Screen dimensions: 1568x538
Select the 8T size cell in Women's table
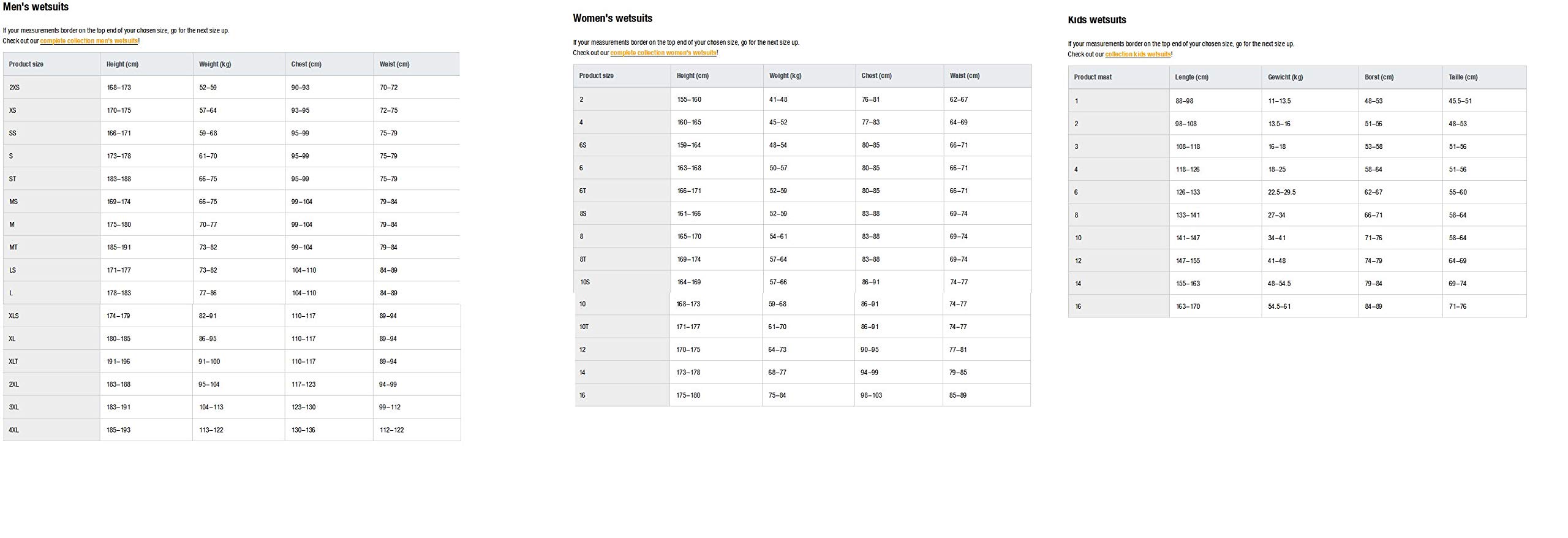pyautogui.click(x=622, y=259)
